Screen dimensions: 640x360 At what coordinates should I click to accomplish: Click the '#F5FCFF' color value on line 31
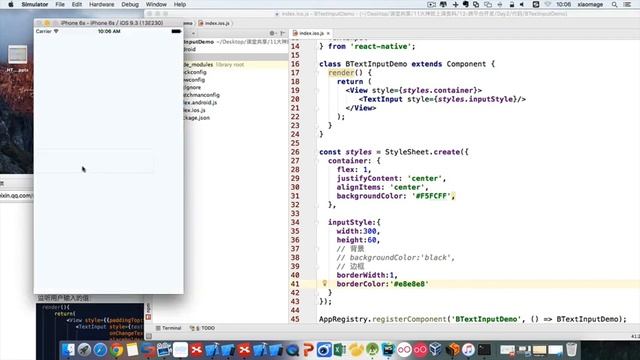click(x=432, y=196)
